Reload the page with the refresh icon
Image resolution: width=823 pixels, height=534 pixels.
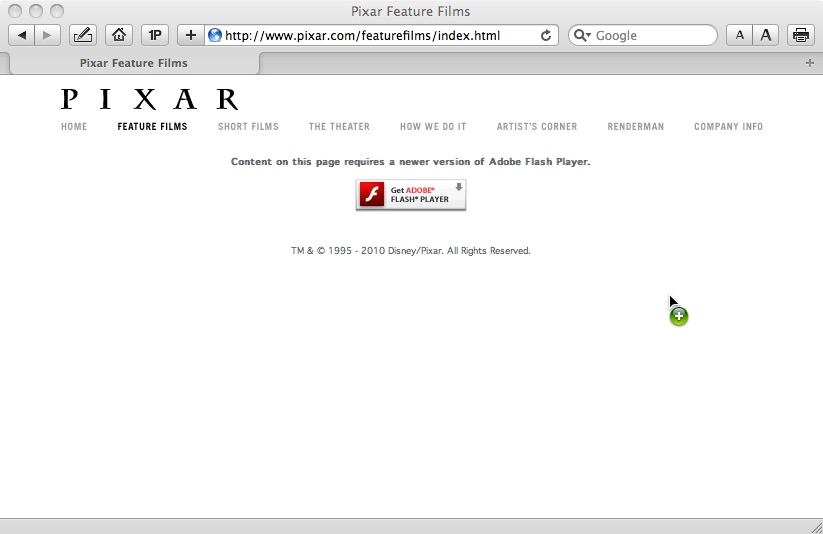tap(546, 35)
